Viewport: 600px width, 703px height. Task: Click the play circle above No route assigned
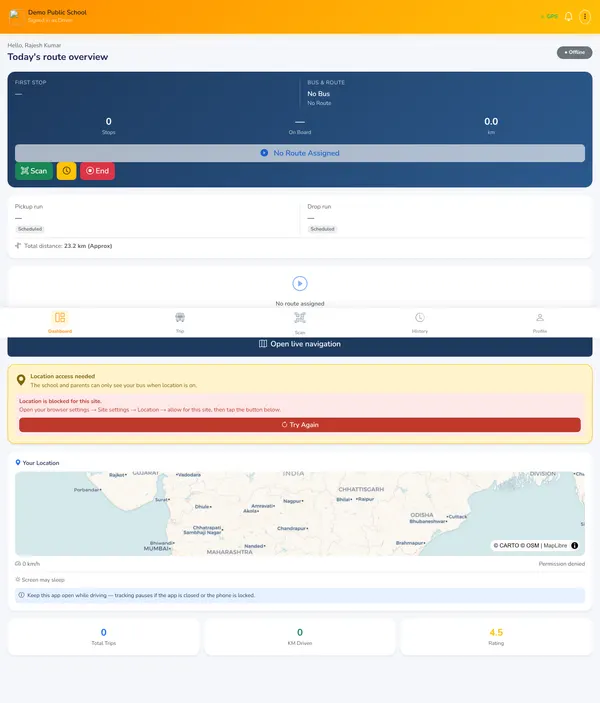coord(300,283)
